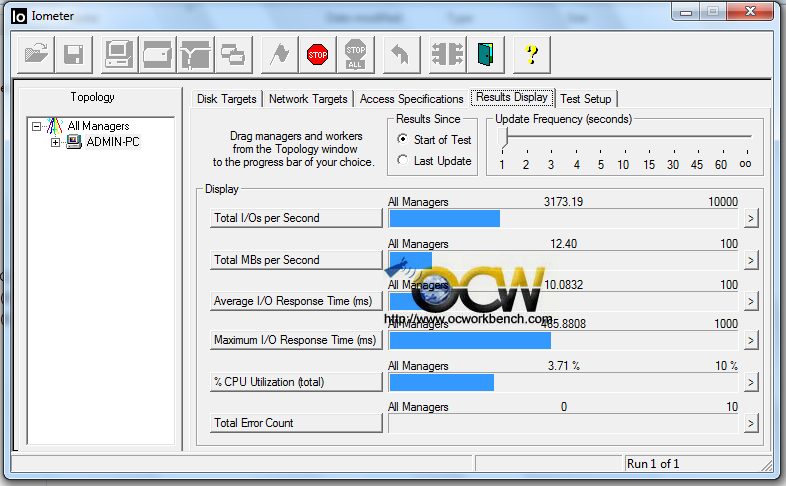Screen dimensions: 786x486
Task: Click the Run 1 of 1 status text
Action: [653, 464]
